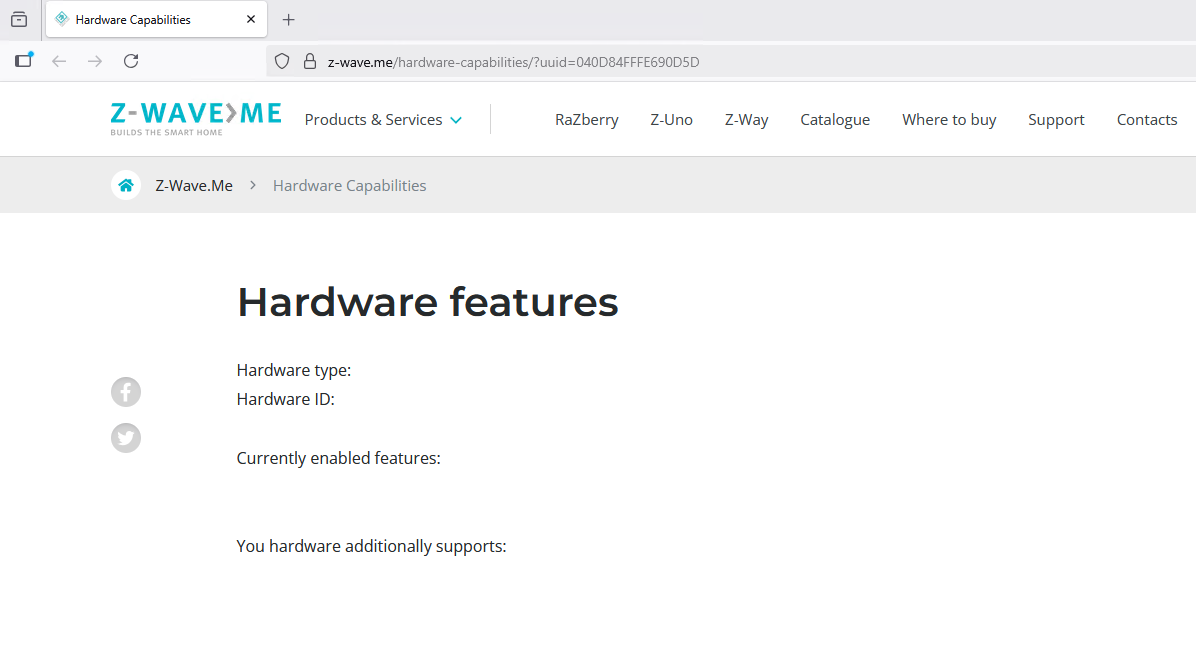Expand the Products & Services dropdown

coord(383,120)
